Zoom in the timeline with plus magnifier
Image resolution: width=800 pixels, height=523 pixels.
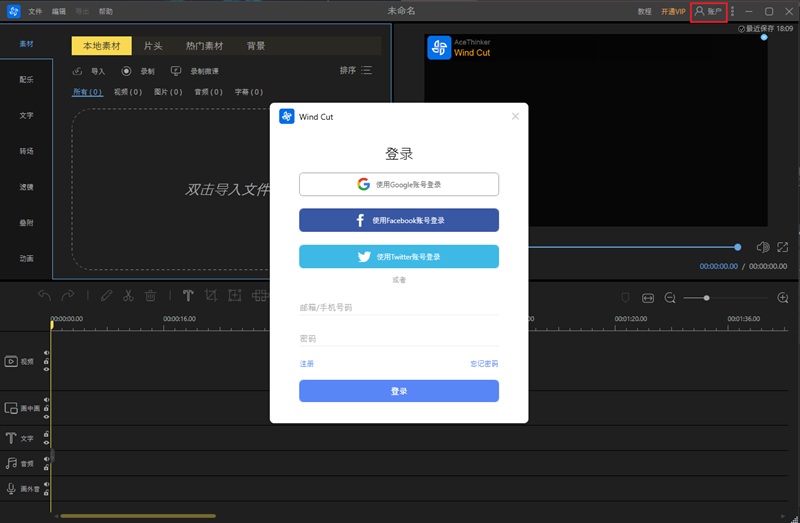click(x=783, y=297)
